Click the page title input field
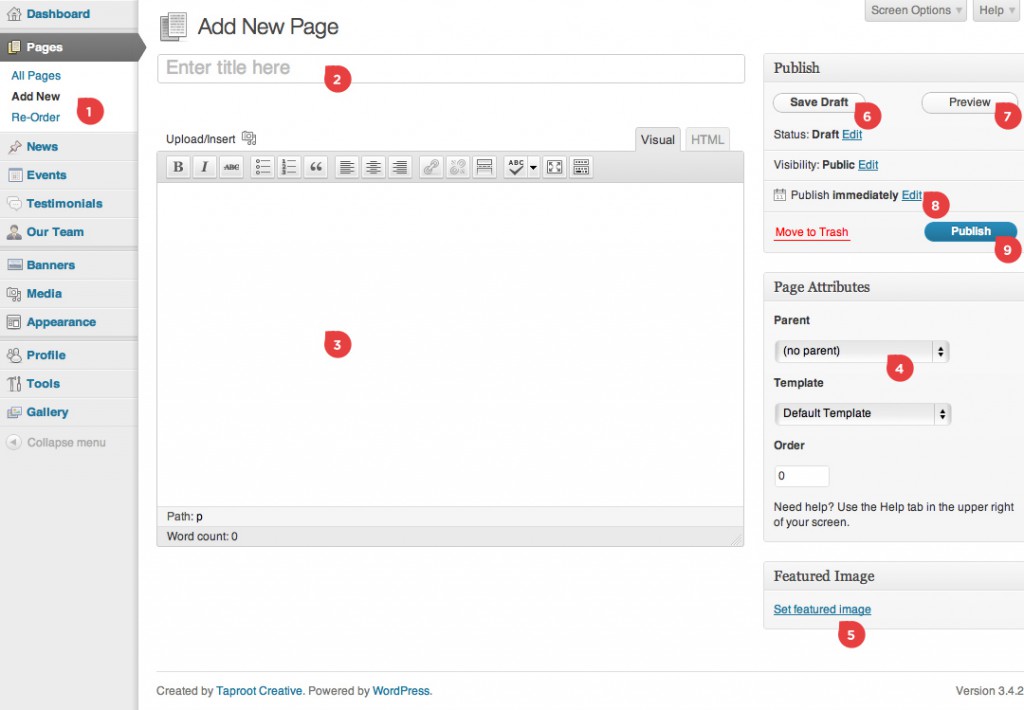This screenshot has width=1024, height=710. 450,68
